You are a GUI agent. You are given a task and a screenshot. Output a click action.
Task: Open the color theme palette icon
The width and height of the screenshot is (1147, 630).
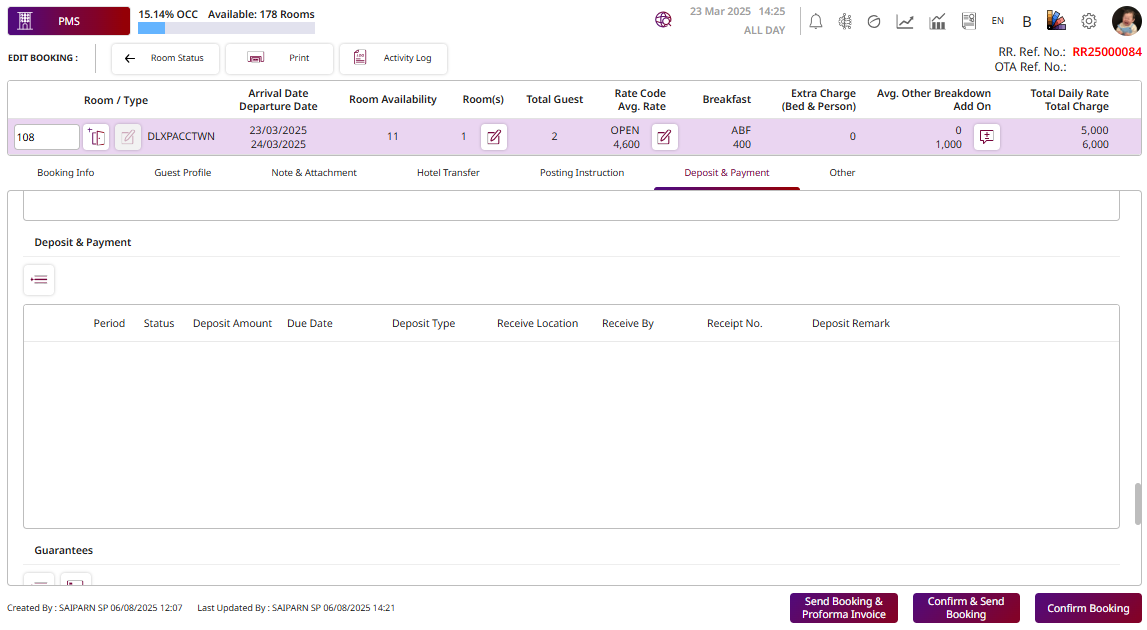[1056, 21]
